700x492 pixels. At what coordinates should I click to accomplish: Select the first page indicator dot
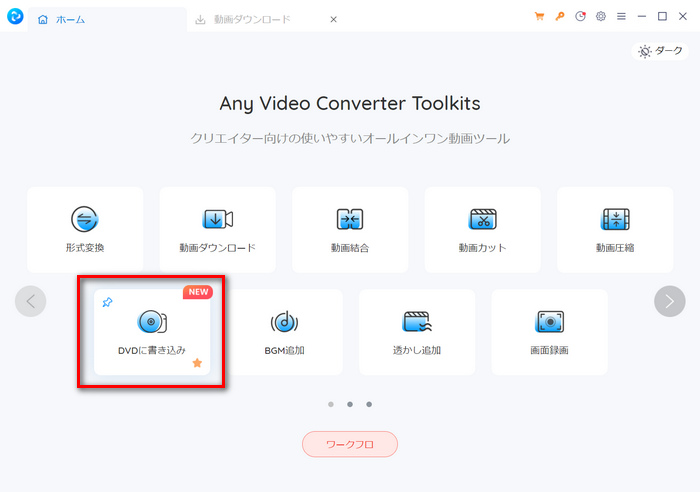click(x=331, y=404)
